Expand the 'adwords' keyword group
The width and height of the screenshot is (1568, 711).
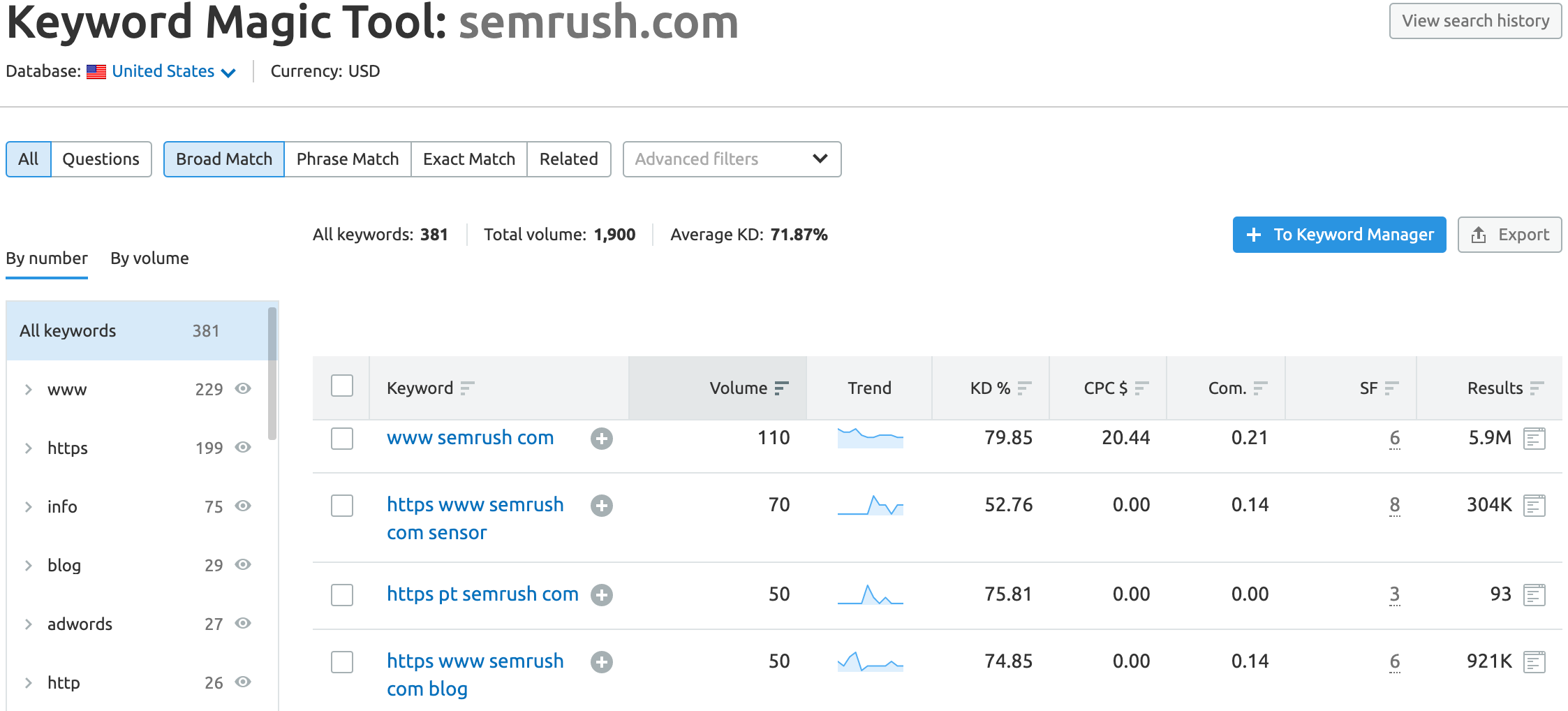[x=29, y=624]
